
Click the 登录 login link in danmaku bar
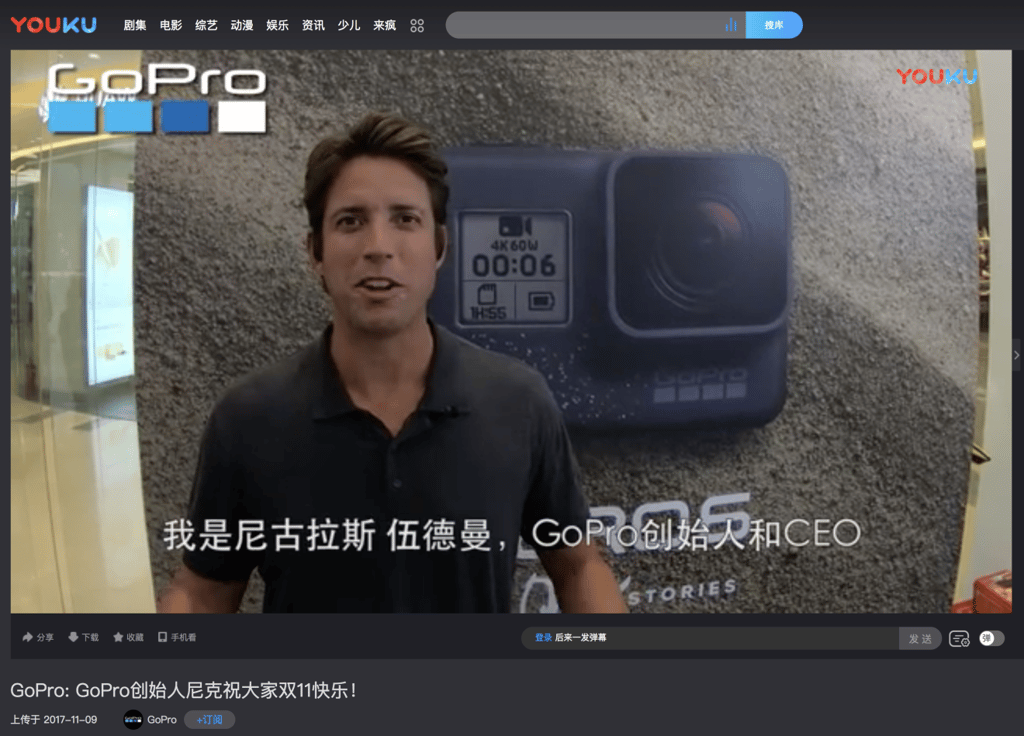click(543, 637)
